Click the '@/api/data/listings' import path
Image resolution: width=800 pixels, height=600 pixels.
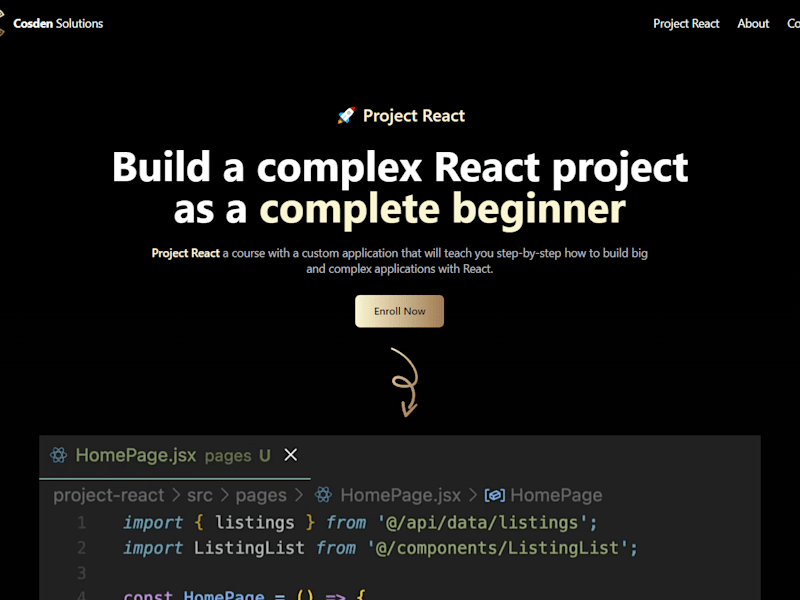[x=482, y=523]
